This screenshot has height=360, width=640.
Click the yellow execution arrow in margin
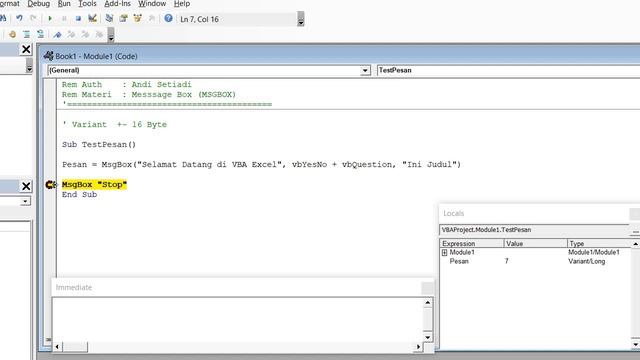tap(51, 185)
